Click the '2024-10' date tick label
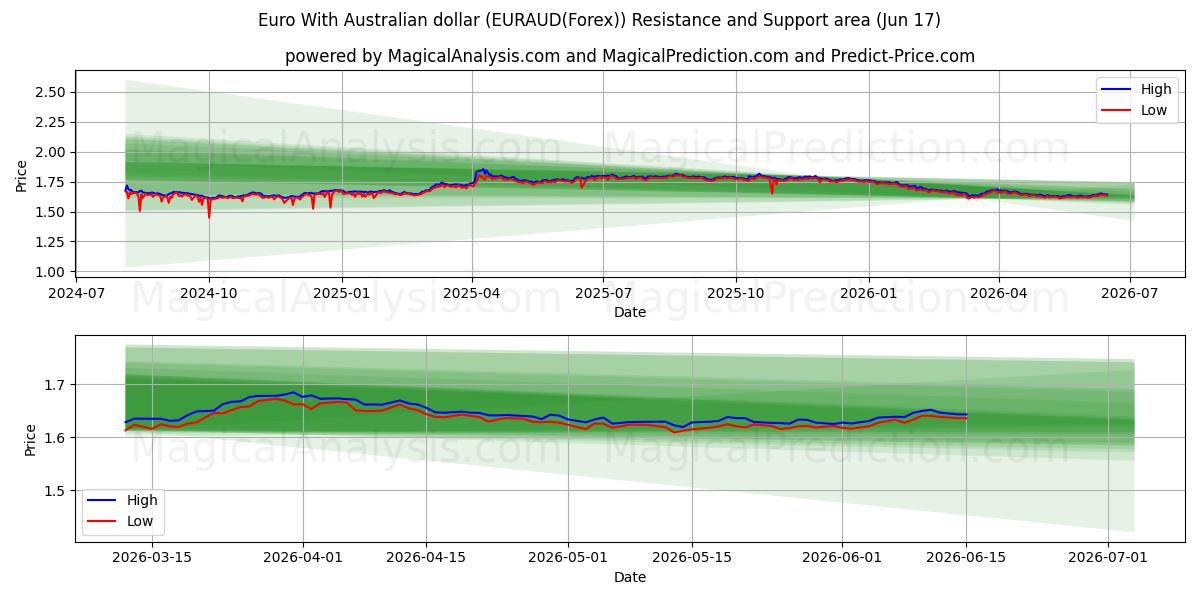1200x600 pixels. [209, 293]
